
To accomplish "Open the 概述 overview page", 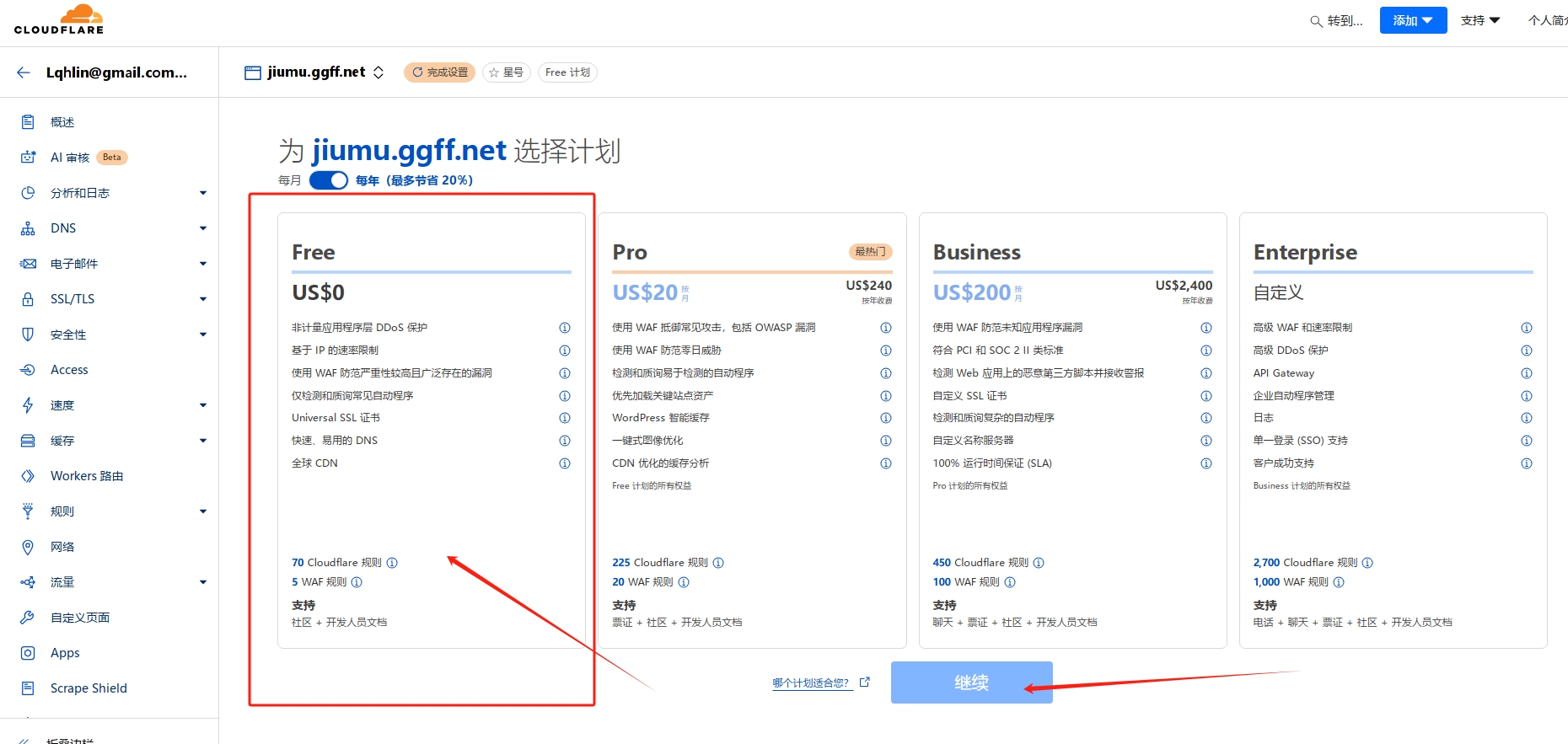I will [62, 122].
